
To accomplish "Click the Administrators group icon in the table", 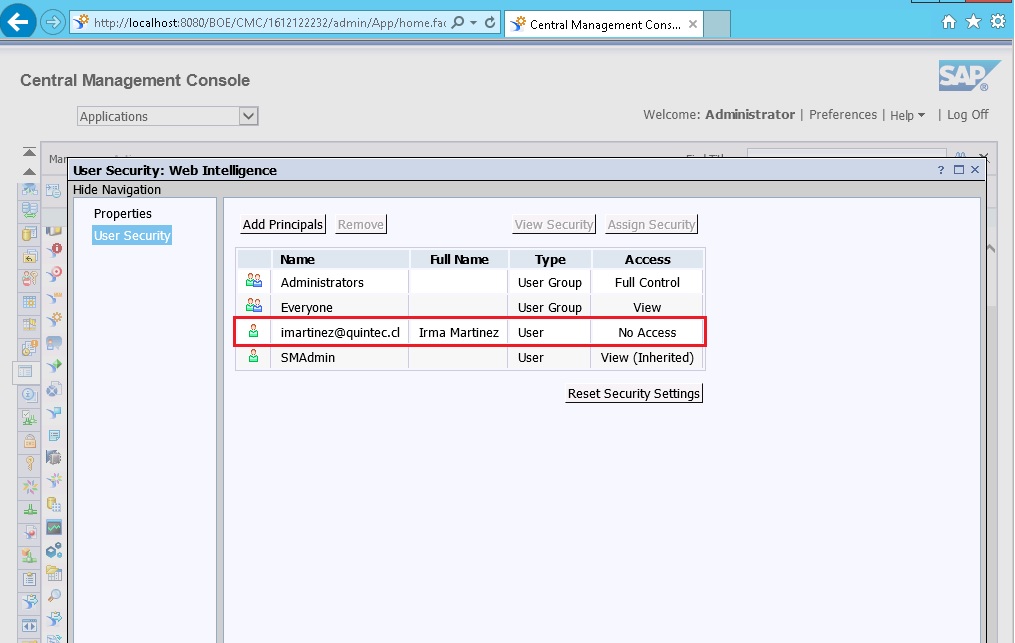I will click(x=254, y=280).
